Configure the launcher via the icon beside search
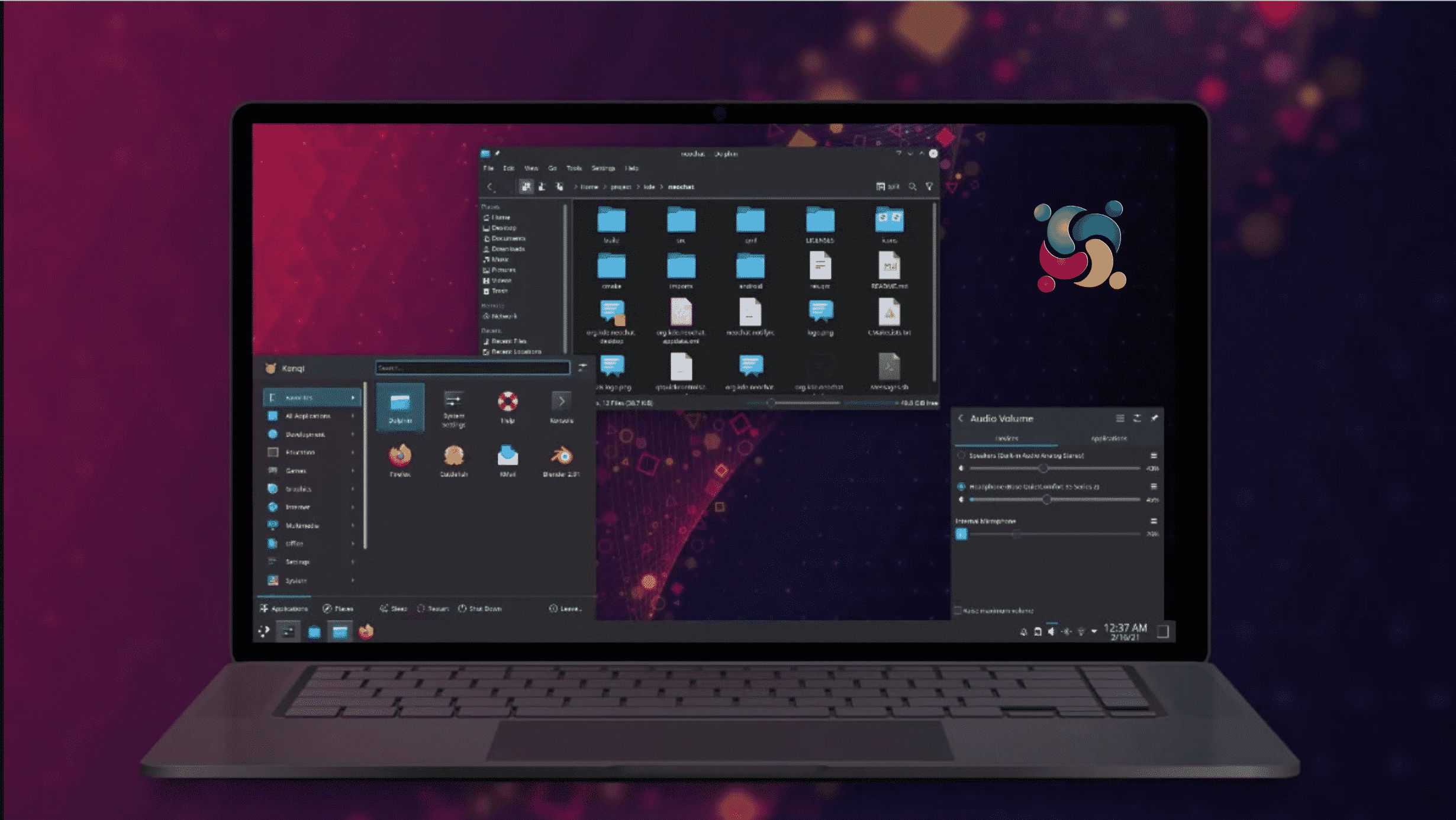1456x820 pixels. [x=582, y=368]
